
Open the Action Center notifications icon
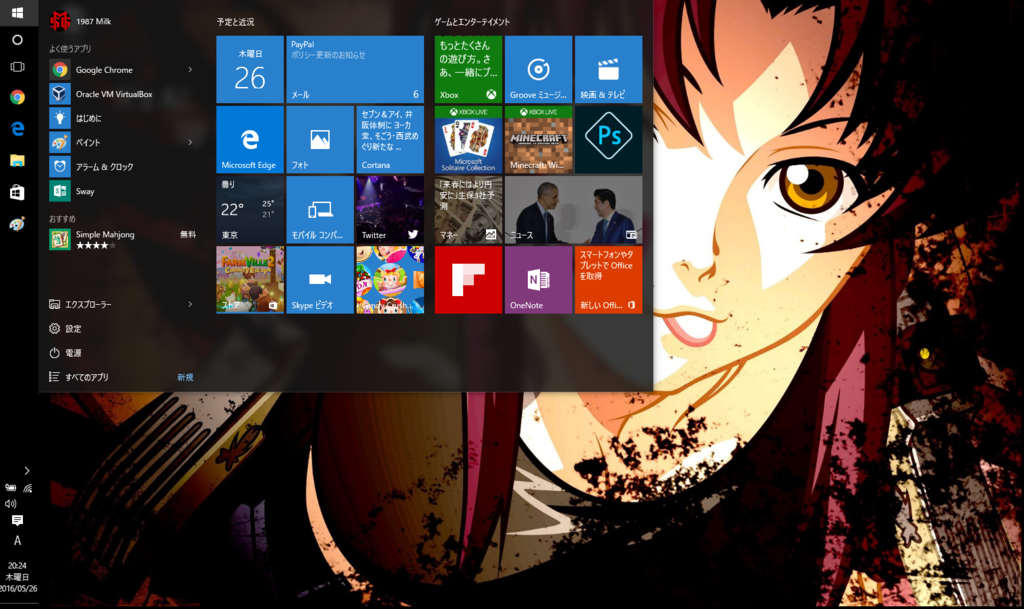18,520
